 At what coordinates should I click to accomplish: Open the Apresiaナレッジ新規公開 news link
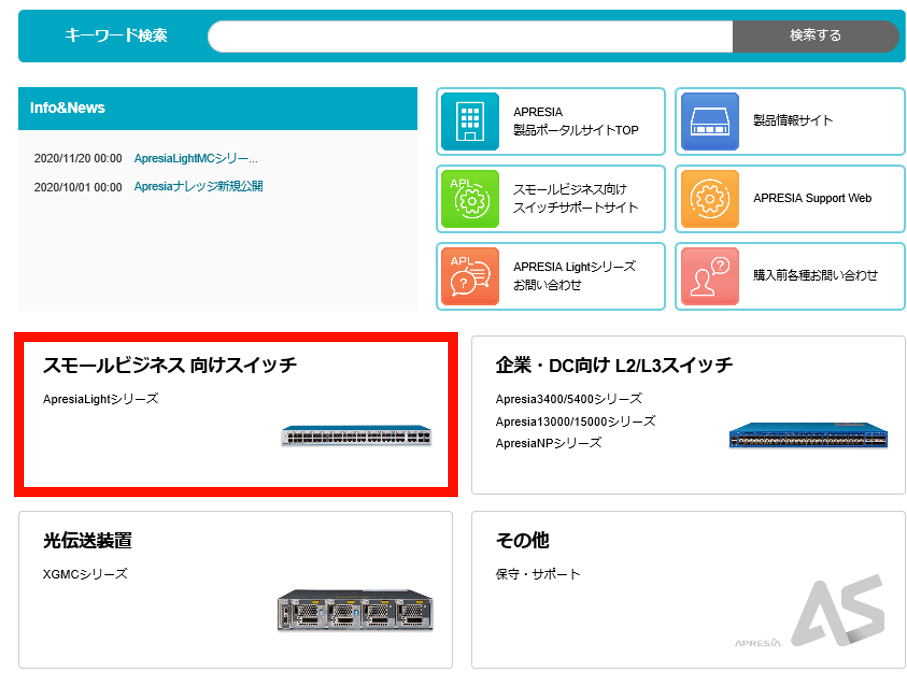point(198,186)
